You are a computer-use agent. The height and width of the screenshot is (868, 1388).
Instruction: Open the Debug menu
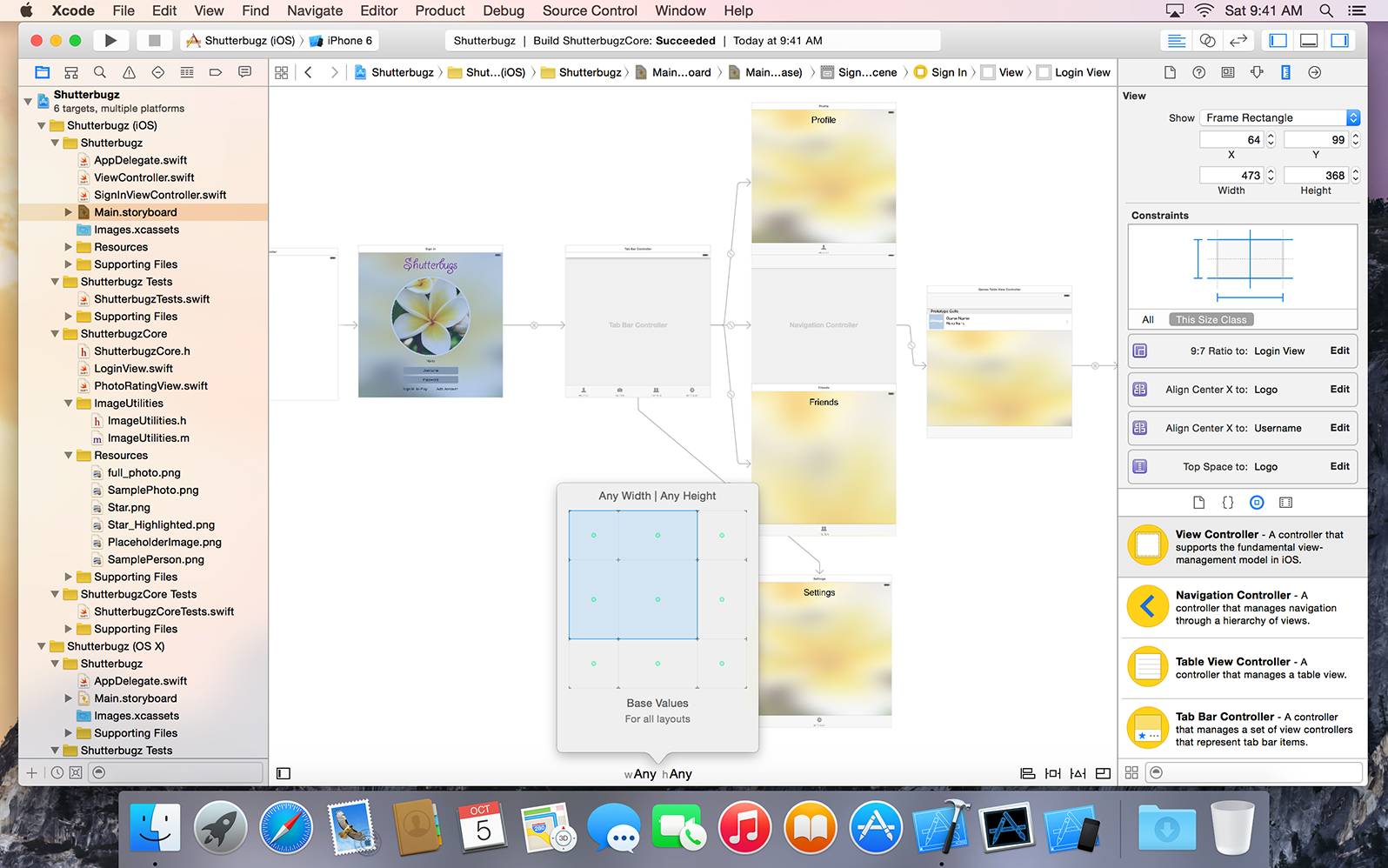[504, 10]
